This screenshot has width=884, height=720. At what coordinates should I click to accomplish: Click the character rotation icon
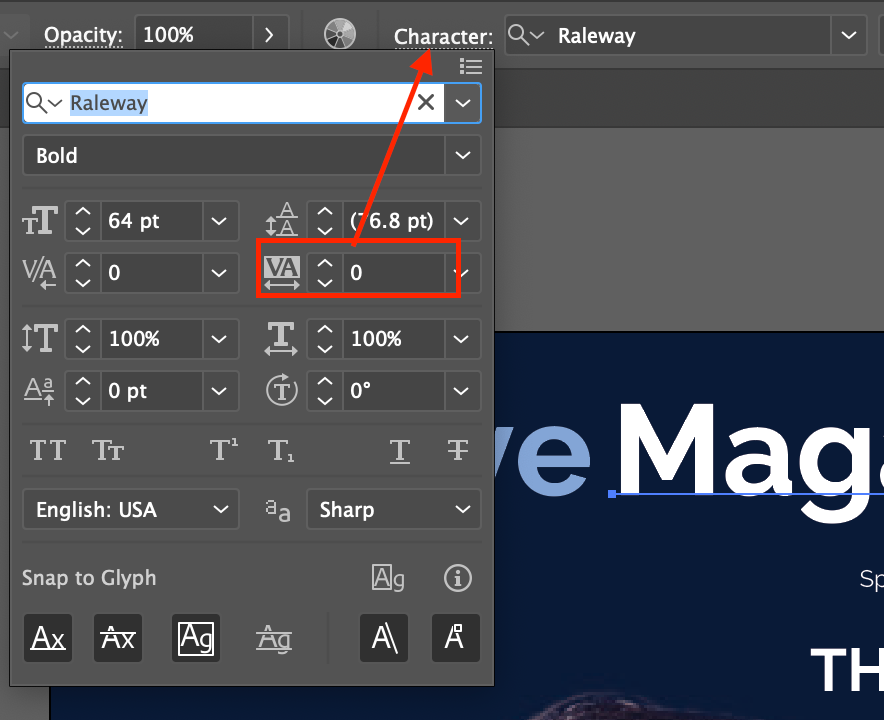(281, 390)
